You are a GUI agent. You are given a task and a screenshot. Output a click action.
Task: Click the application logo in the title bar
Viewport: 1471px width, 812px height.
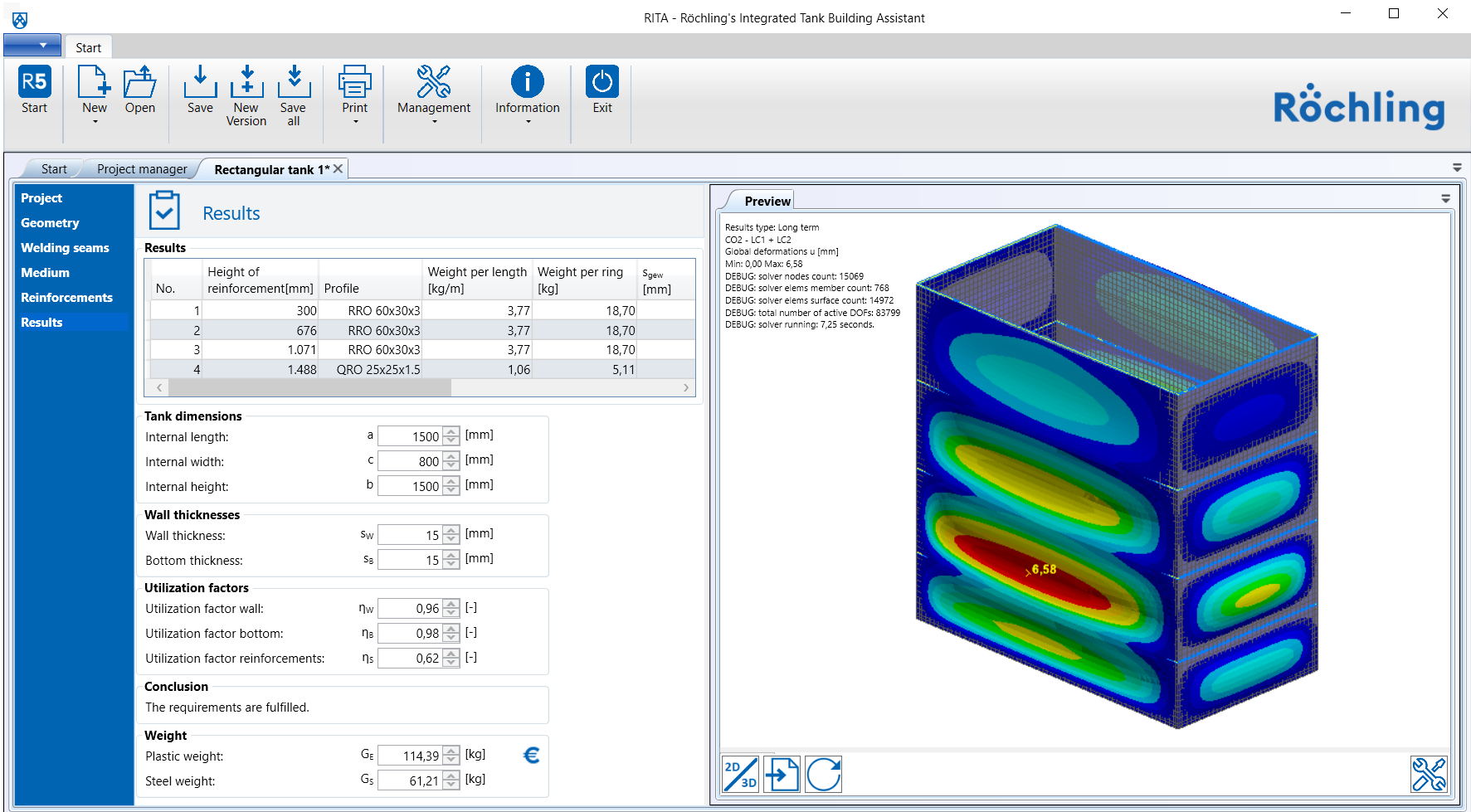click(20, 20)
